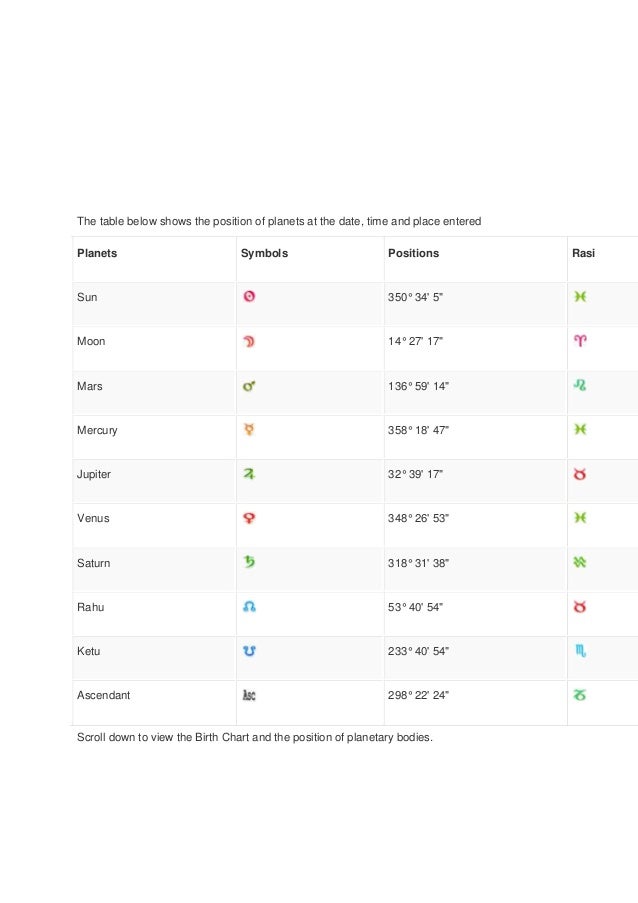Select the green Saturn symbol icon
638x903 pixels.
(x=249, y=561)
